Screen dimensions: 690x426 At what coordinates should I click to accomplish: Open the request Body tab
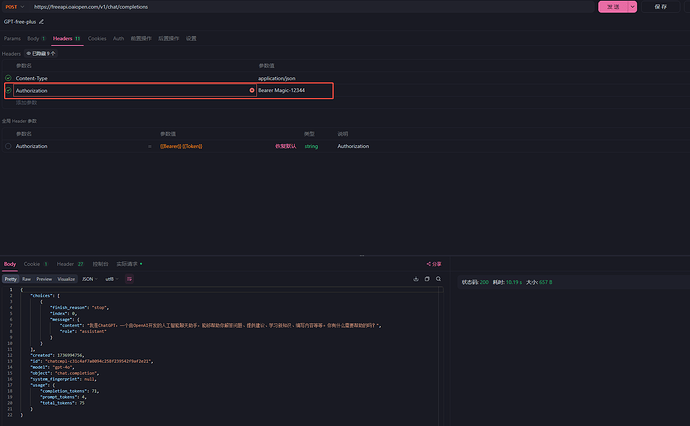(36, 38)
